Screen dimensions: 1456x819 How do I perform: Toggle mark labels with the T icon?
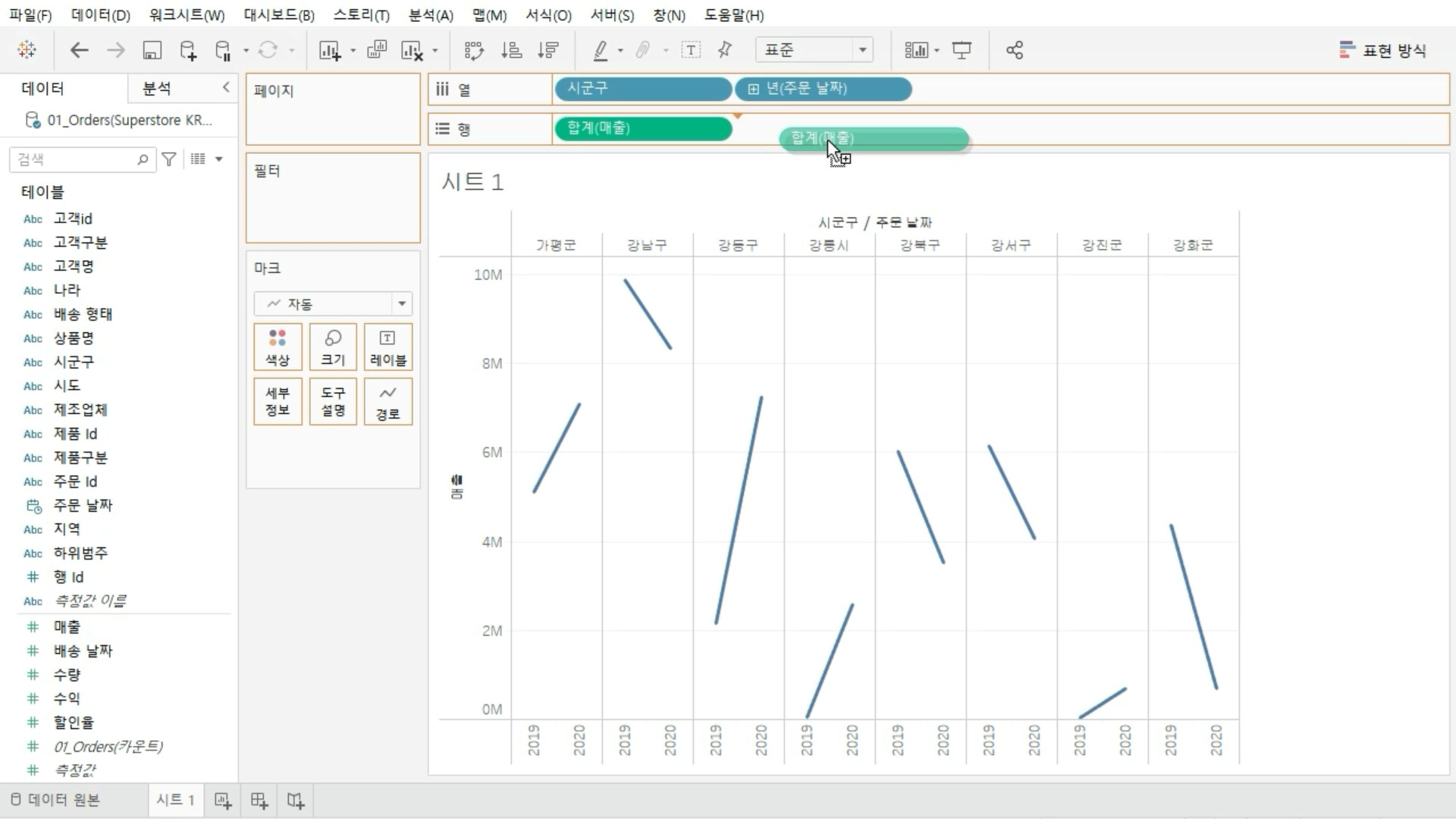691,51
